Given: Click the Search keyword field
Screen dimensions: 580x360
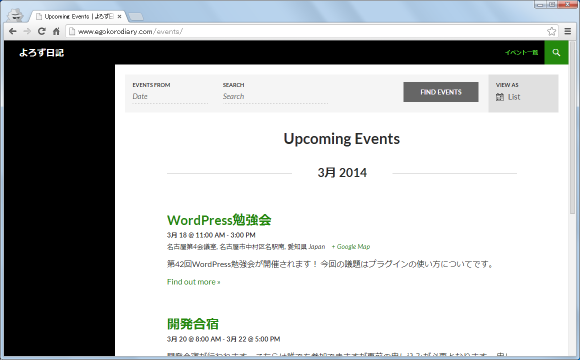Looking at the screenshot, I should [275, 97].
